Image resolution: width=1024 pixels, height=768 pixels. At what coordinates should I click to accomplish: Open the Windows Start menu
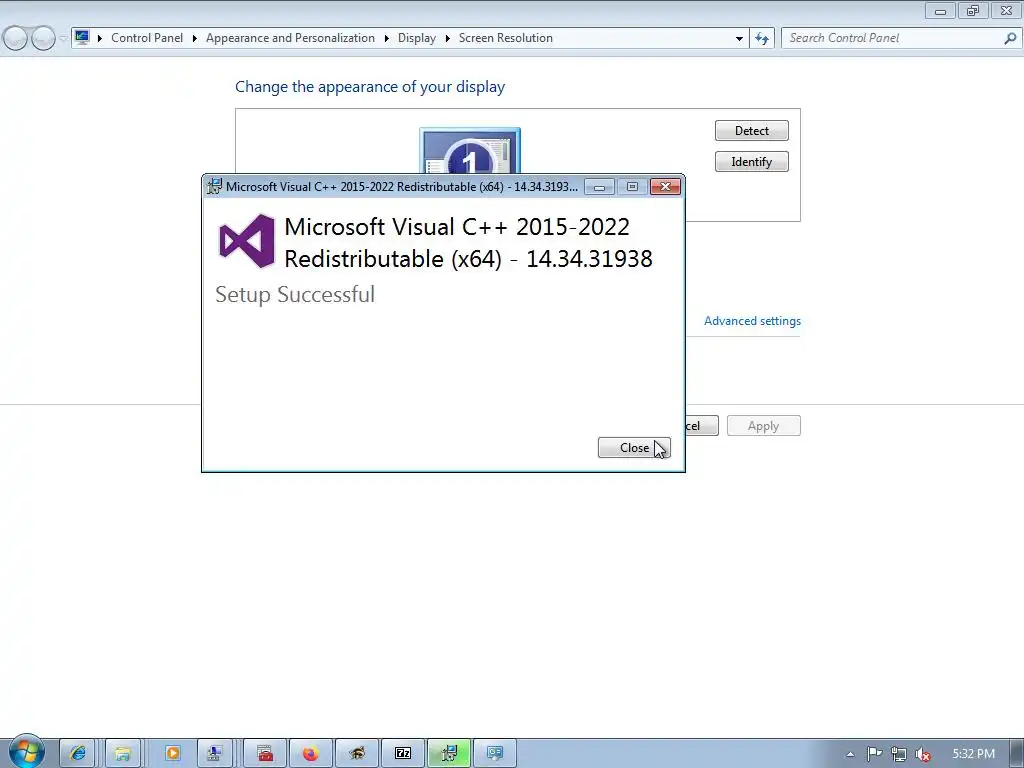tap(27, 752)
